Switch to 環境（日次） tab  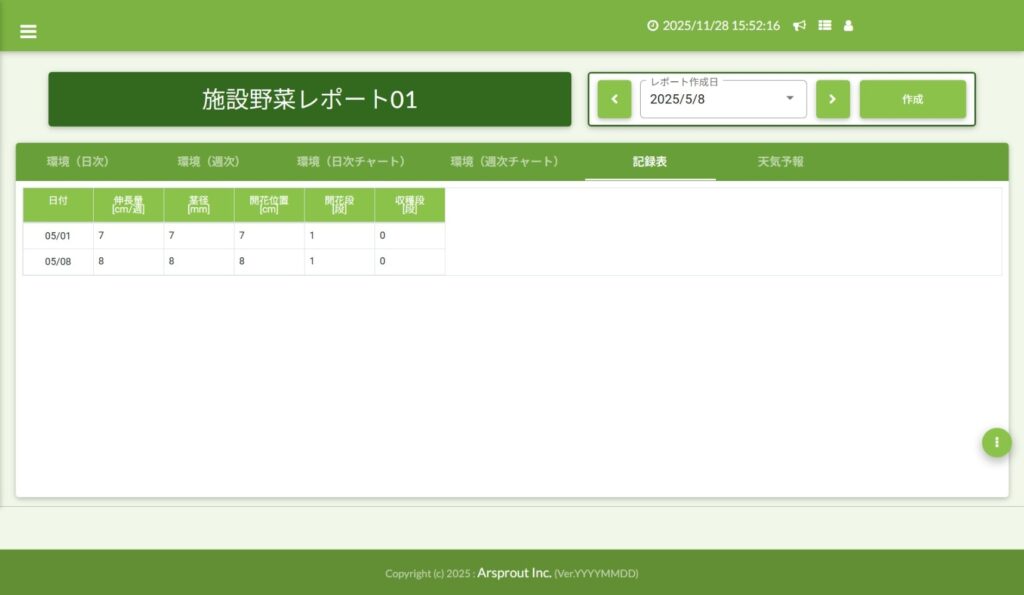point(77,161)
